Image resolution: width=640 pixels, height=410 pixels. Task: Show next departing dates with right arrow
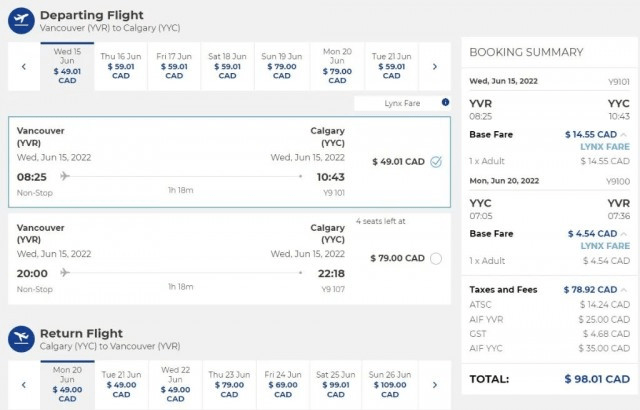point(434,67)
